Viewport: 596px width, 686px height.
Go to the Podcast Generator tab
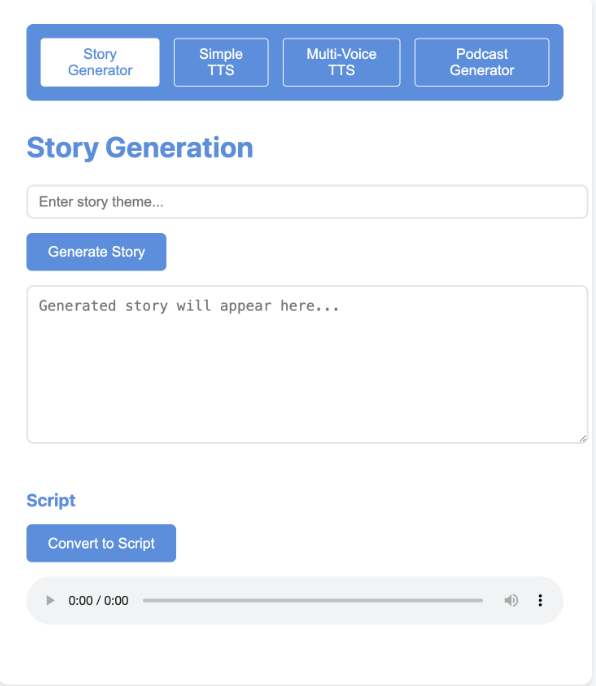(481, 62)
